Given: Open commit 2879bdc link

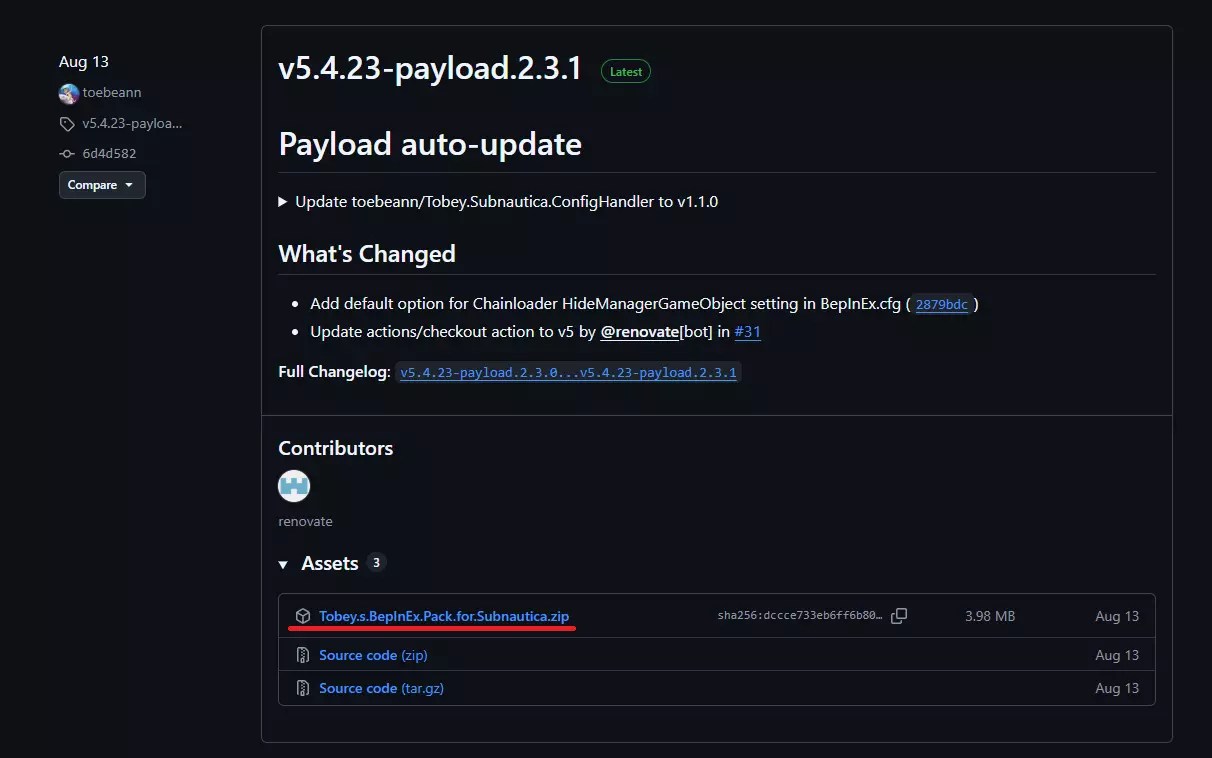Looking at the screenshot, I should pyautogui.click(x=942, y=305).
